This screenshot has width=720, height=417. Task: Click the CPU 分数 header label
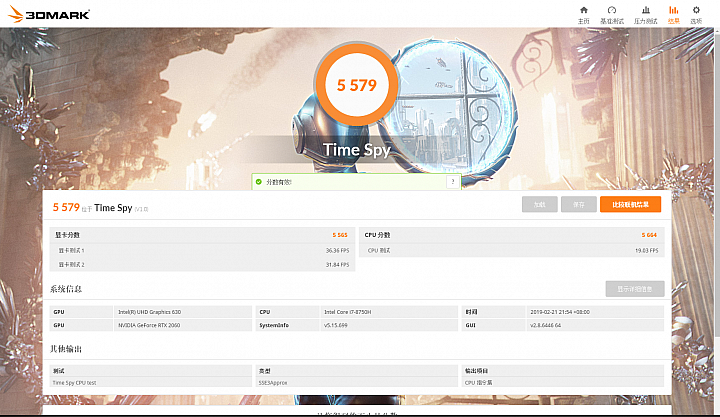(377, 235)
